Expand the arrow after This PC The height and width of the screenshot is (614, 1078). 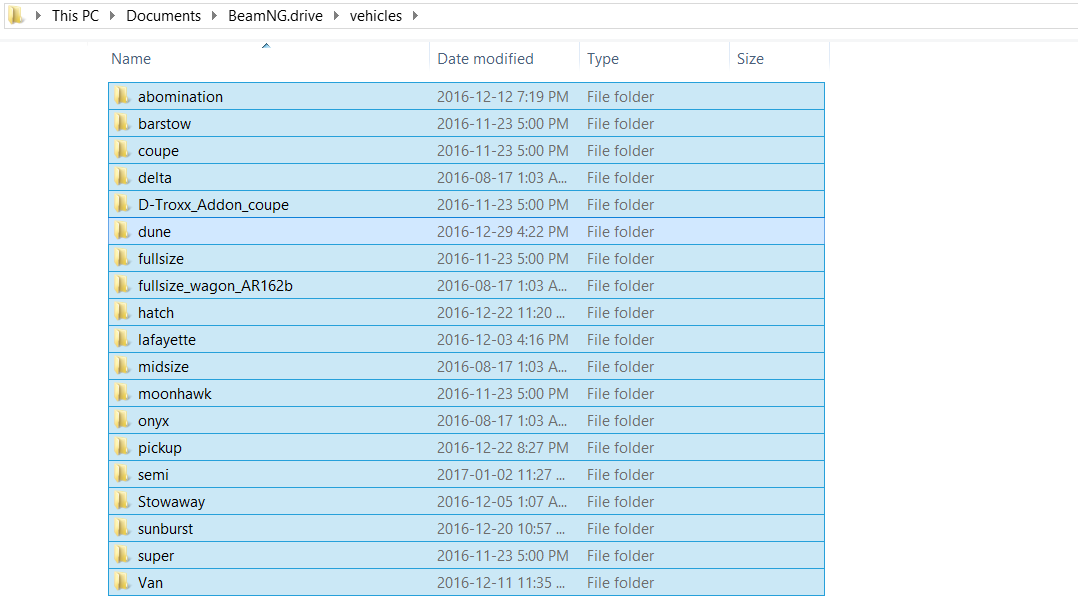point(112,15)
